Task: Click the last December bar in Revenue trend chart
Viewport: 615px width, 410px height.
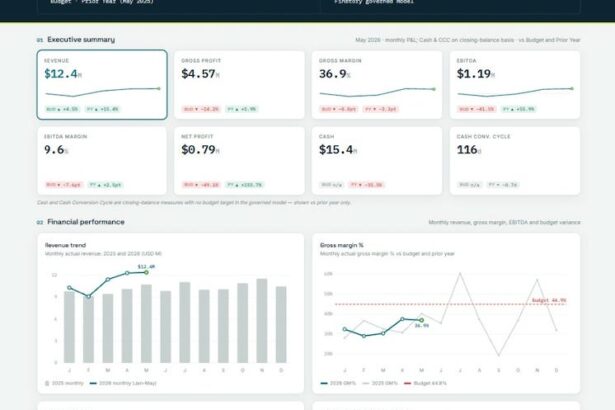Action: click(x=281, y=325)
